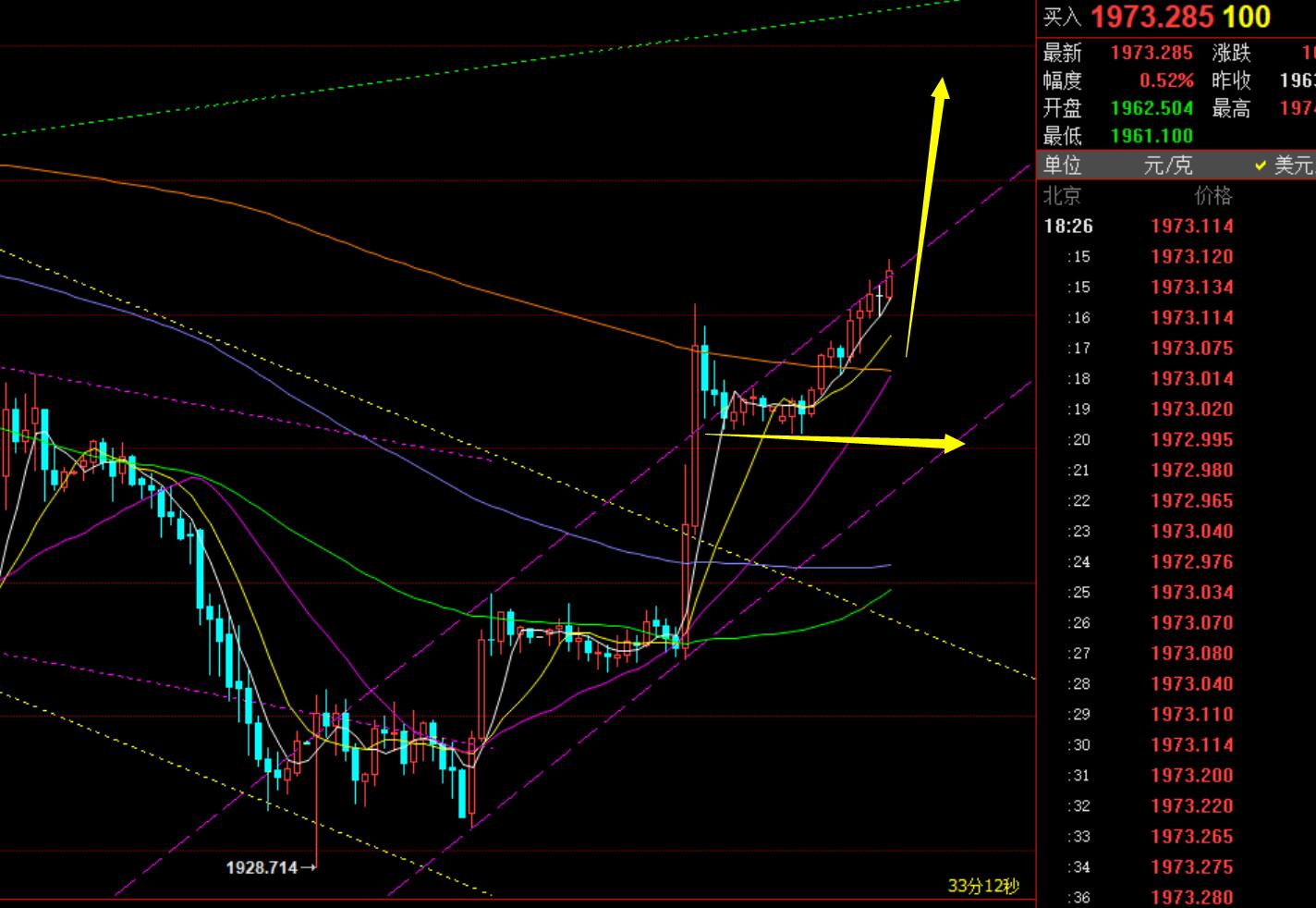
Task: Click the yellow 100 volume value
Action: pos(1247,17)
